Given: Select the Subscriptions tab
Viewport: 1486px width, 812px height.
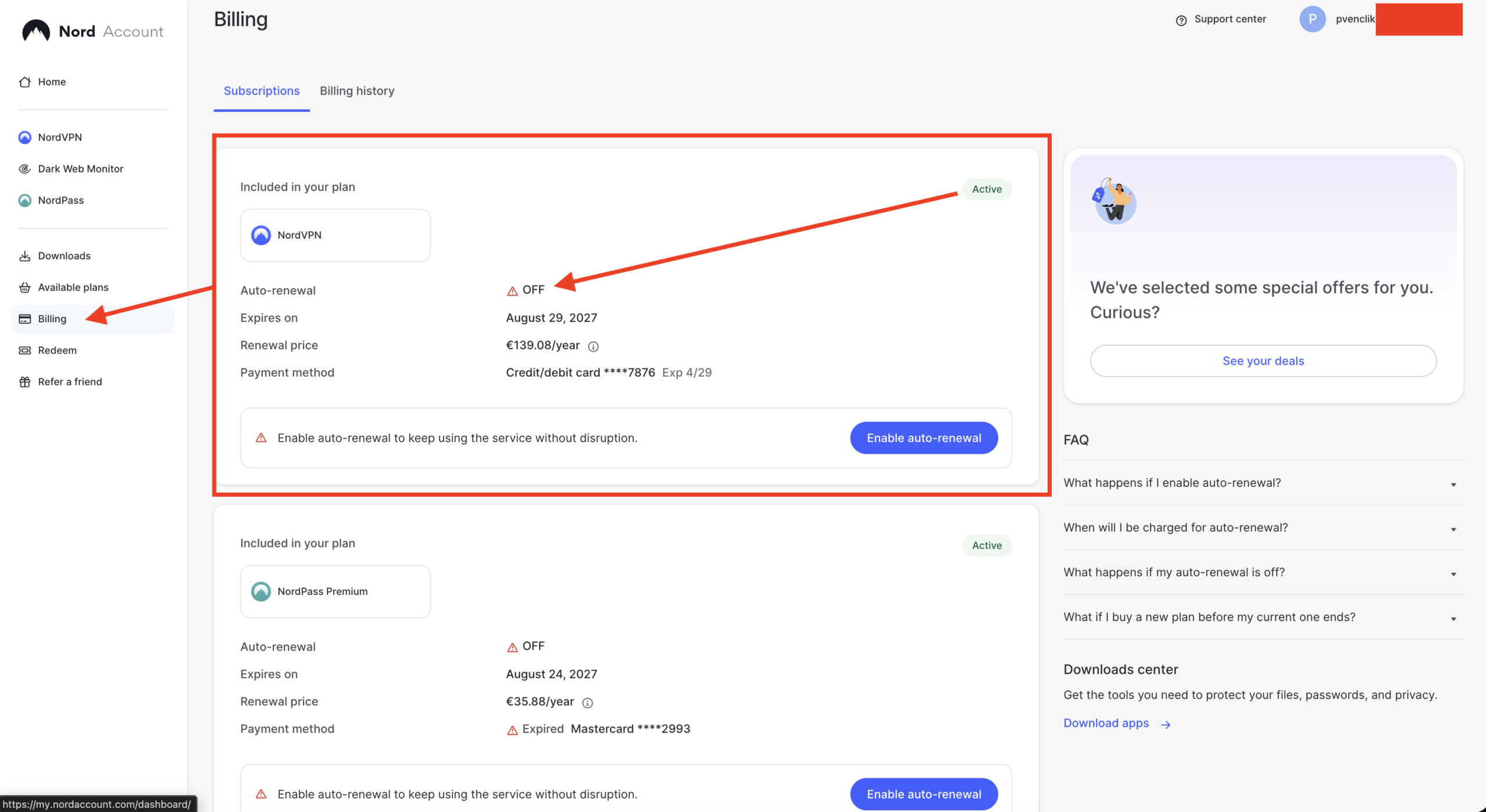Looking at the screenshot, I should coord(261,91).
